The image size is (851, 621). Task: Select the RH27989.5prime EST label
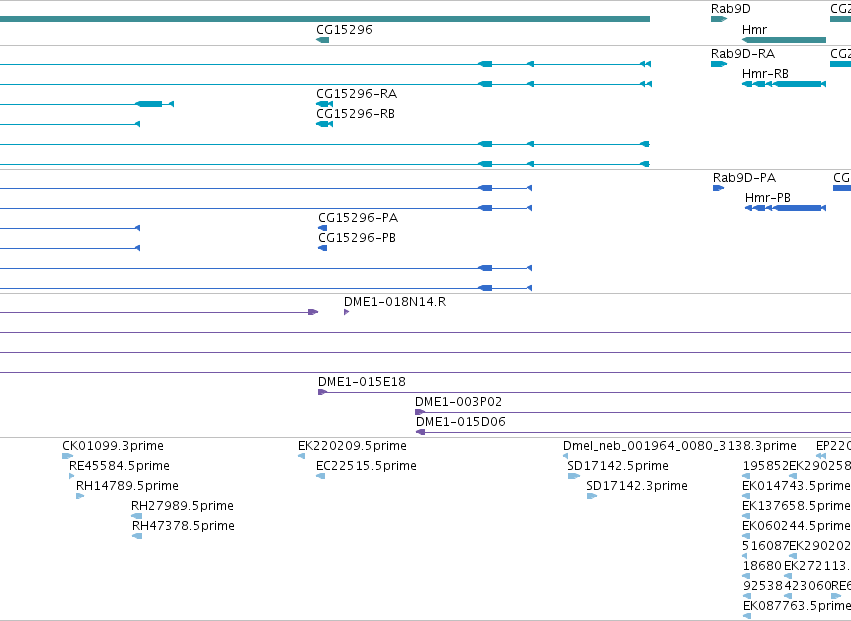click(182, 506)
